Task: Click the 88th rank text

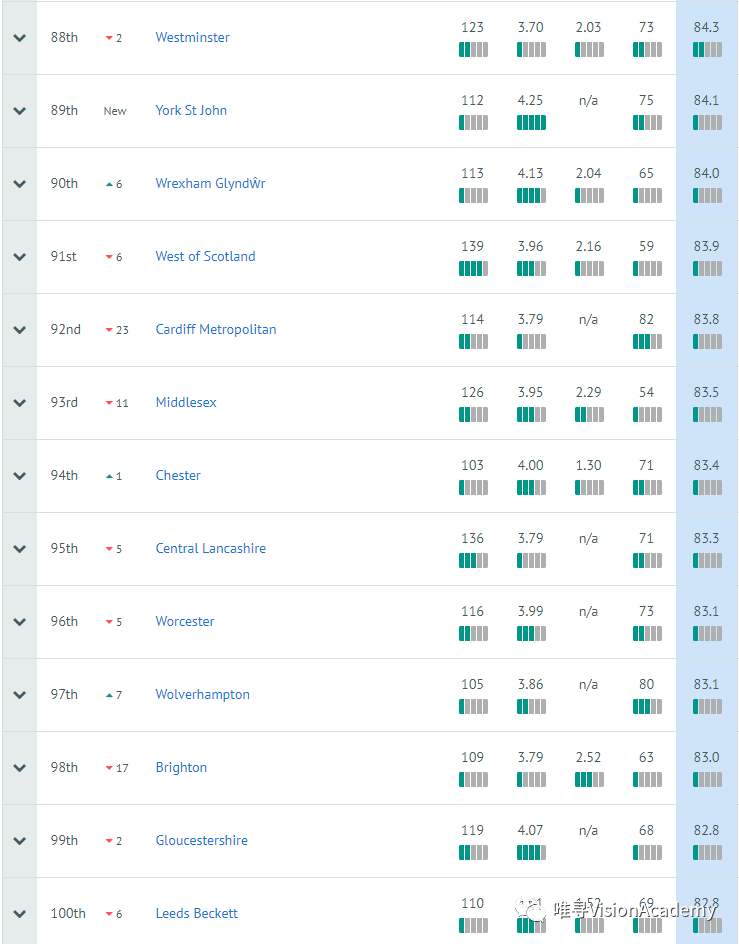Action: tap(64, 37)
